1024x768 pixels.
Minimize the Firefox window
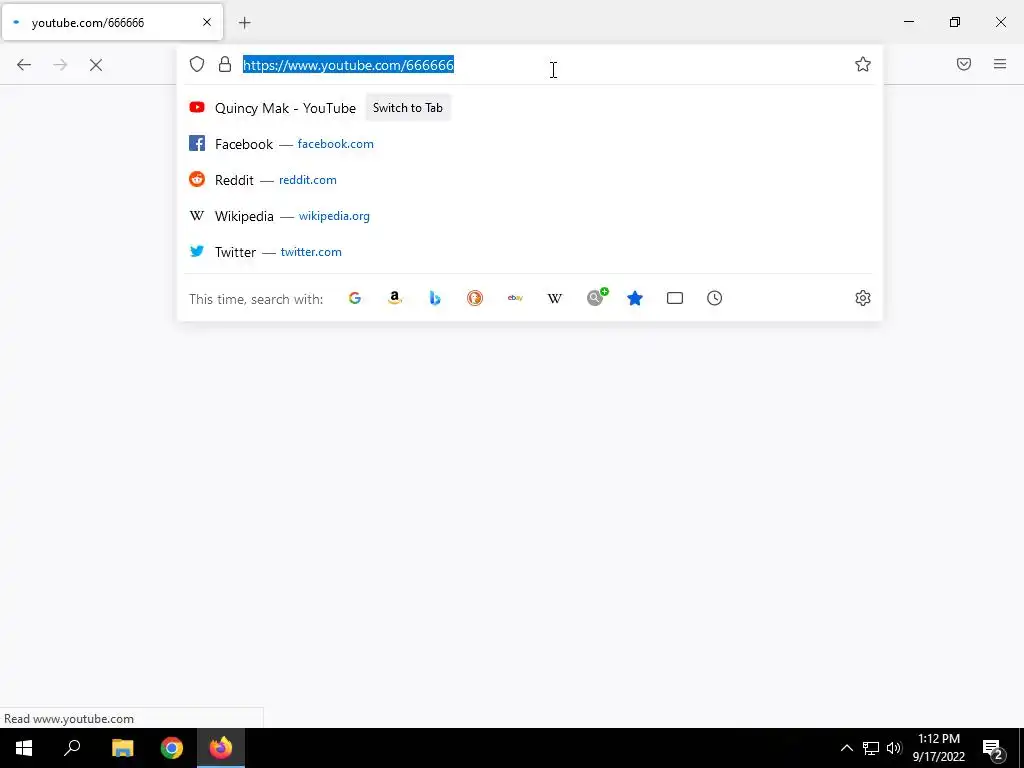click(908, 22)
